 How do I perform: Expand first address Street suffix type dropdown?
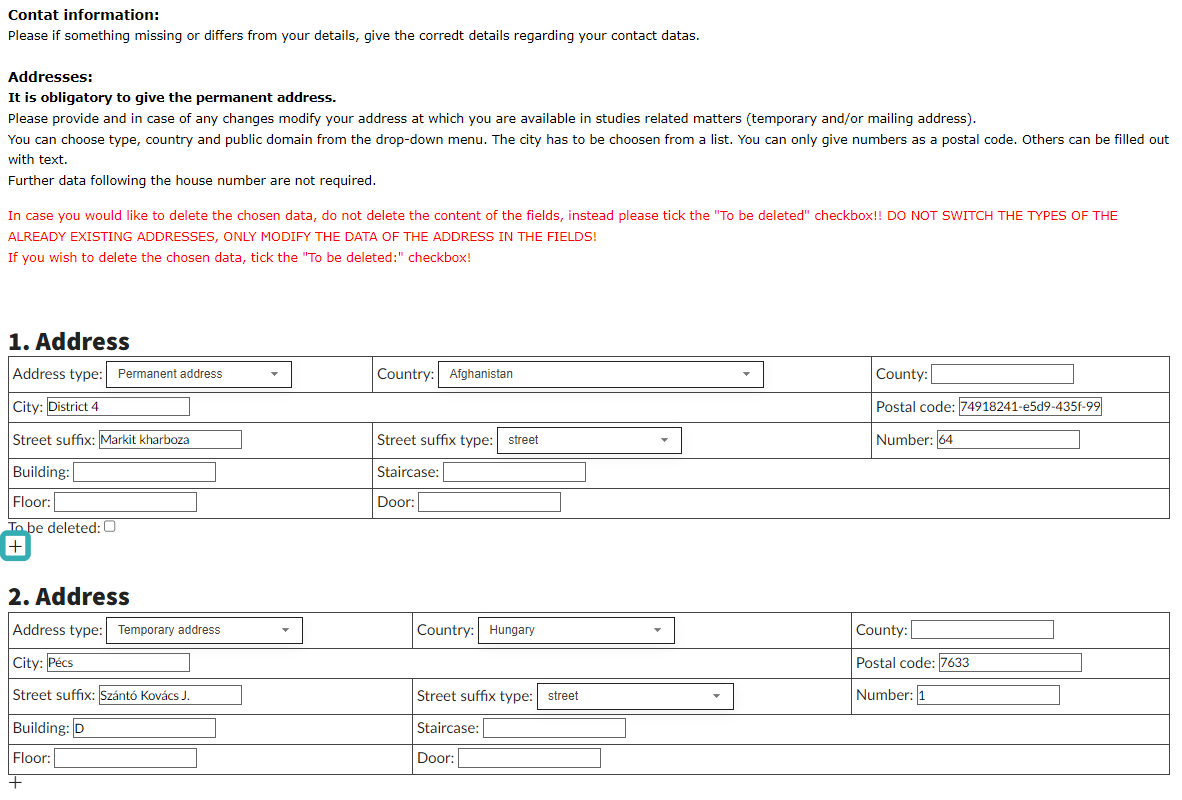[x=588, y=440]
